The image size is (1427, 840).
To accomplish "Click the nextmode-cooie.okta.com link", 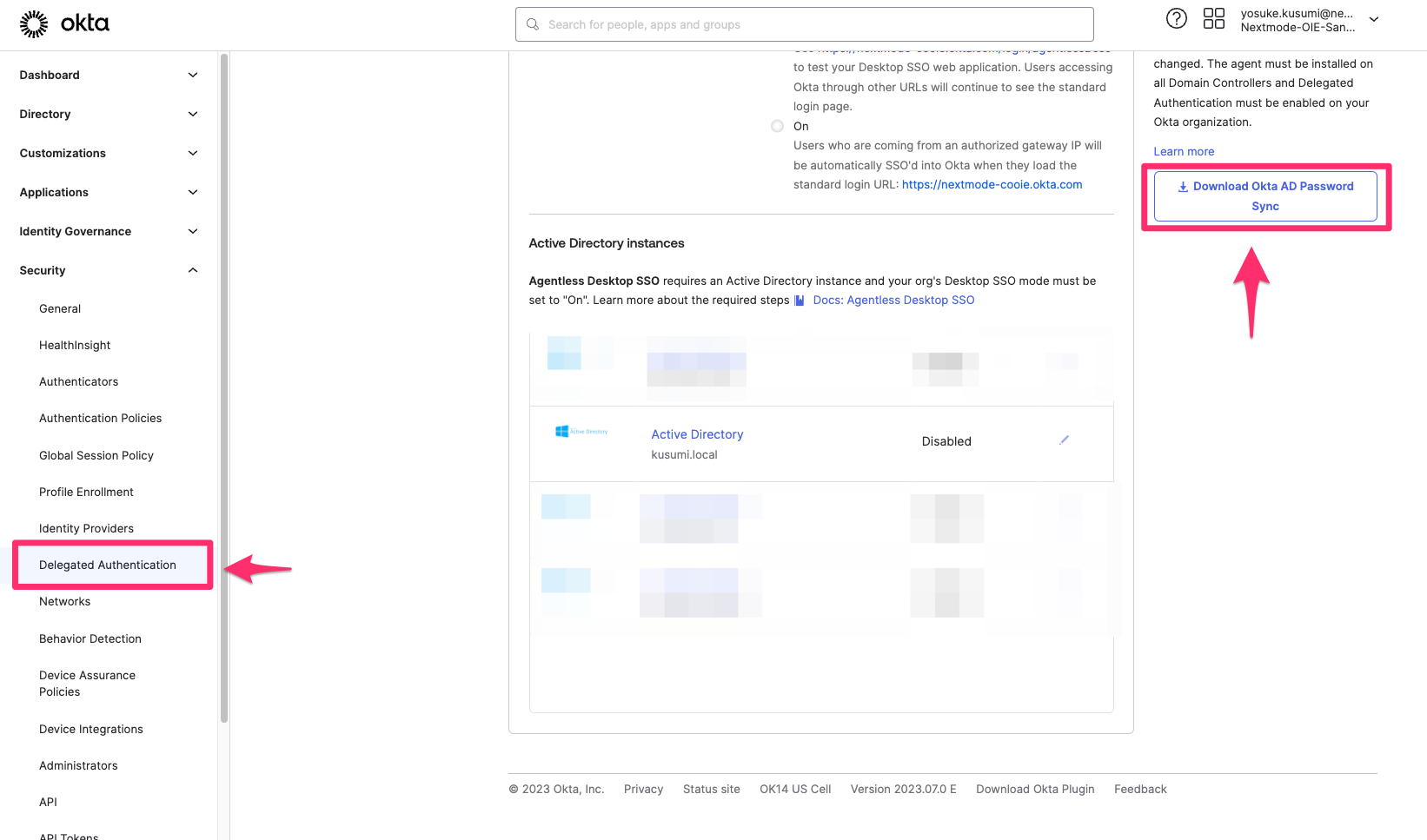I will click(x=992, y=184).
